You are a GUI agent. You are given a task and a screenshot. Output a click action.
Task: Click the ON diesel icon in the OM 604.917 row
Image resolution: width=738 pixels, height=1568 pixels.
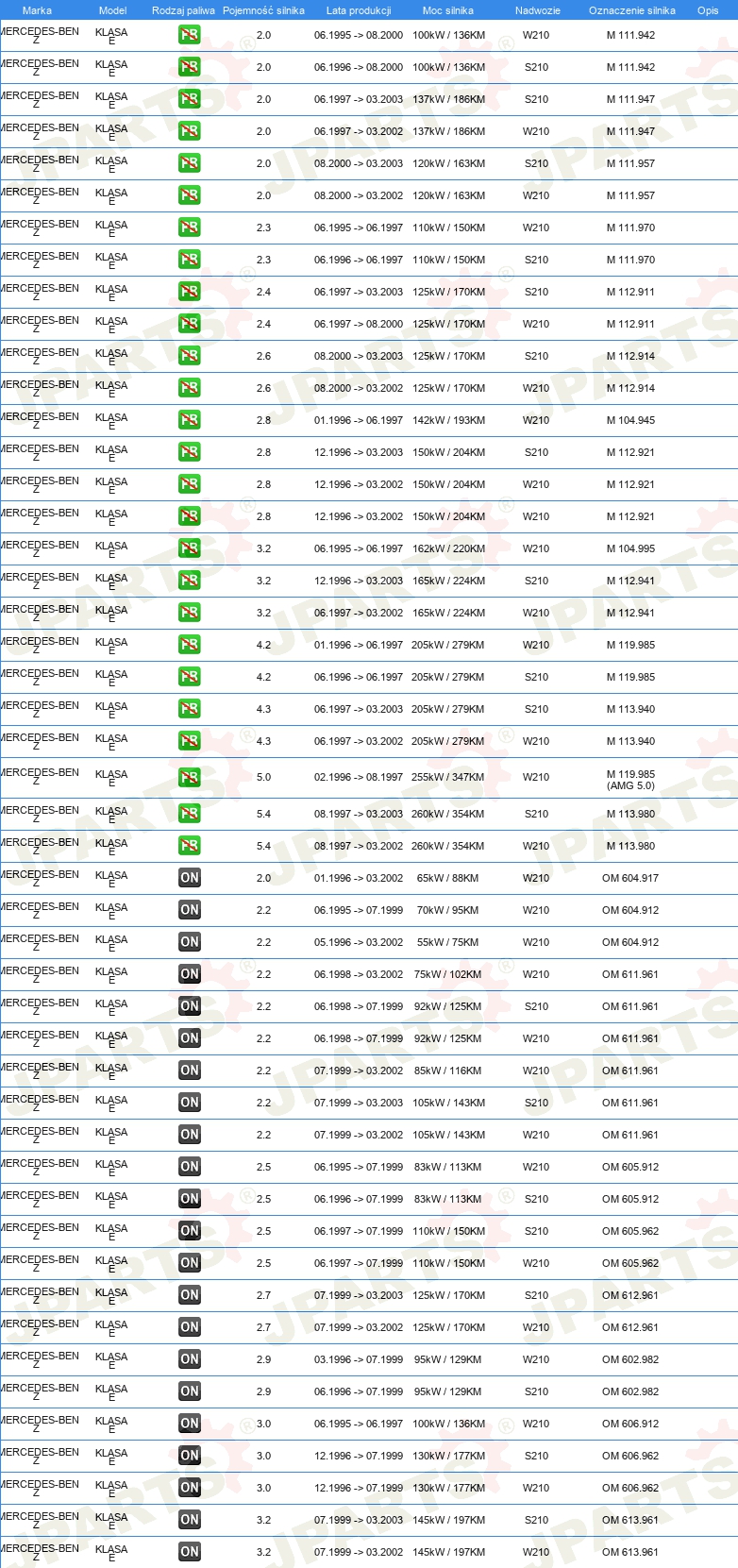pos(190,878)
